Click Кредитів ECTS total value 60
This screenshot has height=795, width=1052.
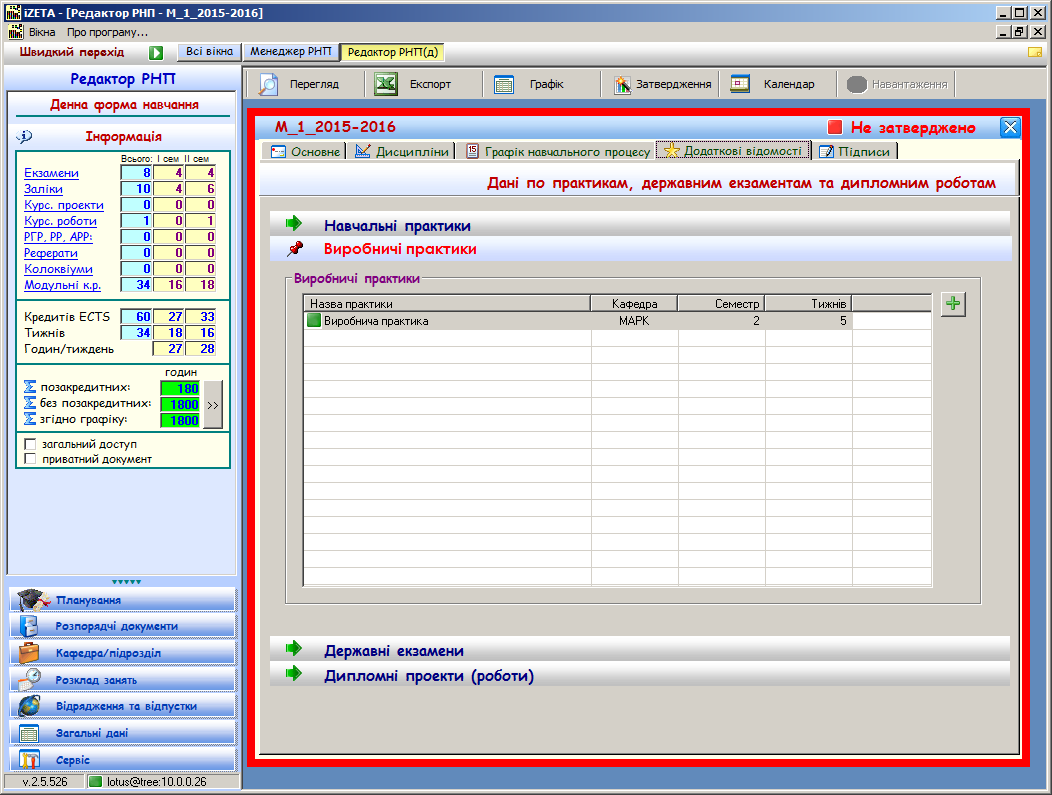[x=136, y=317]
